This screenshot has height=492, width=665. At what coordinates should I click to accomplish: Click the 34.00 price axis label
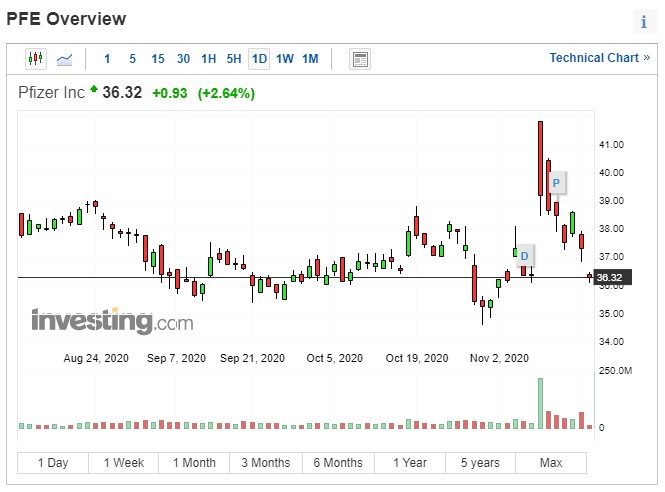pos(611,341)
